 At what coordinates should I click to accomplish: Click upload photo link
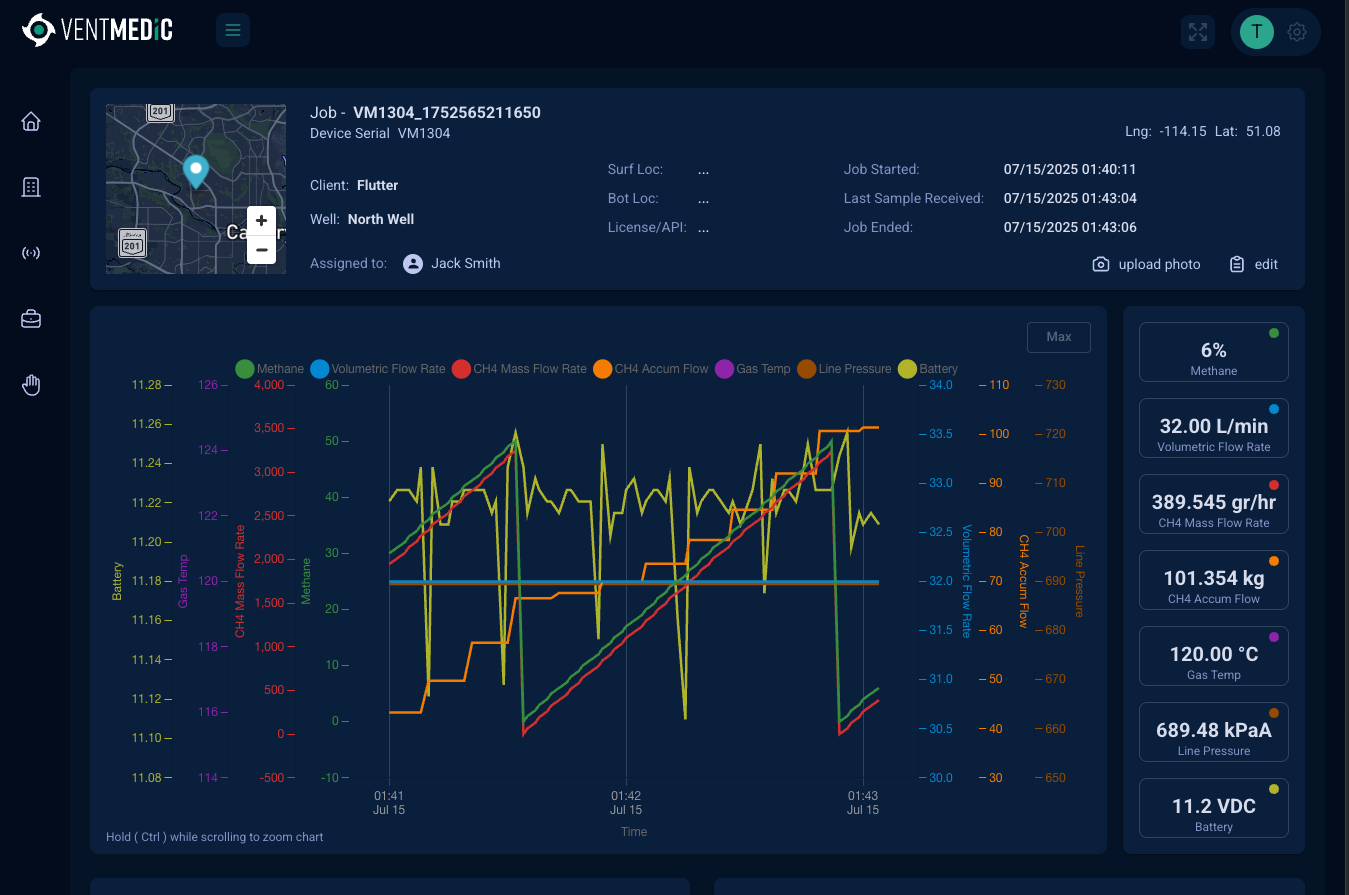click(1146, 264)
